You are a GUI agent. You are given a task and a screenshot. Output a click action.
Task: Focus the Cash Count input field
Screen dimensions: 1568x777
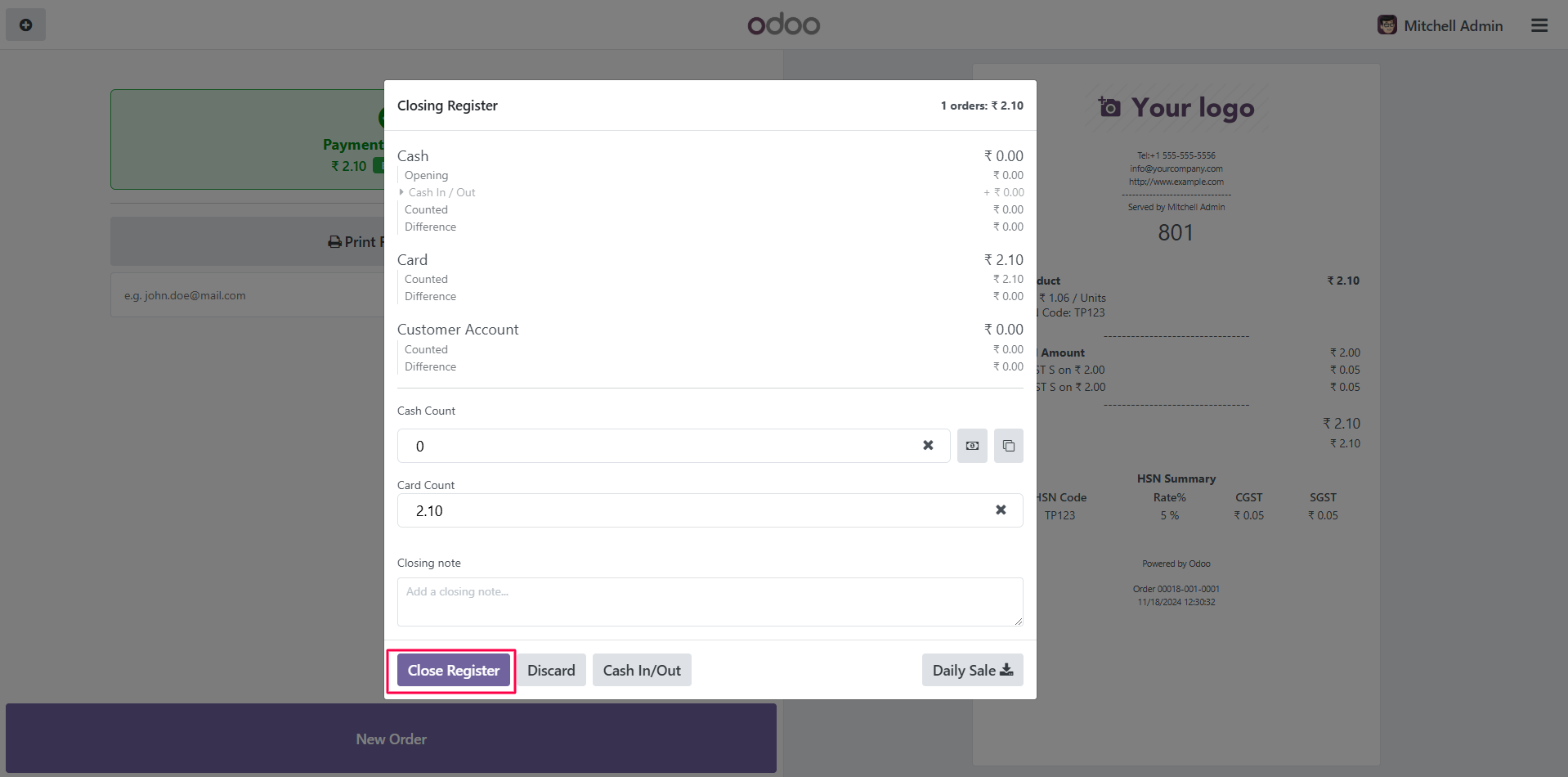click(x=654, y=447)
